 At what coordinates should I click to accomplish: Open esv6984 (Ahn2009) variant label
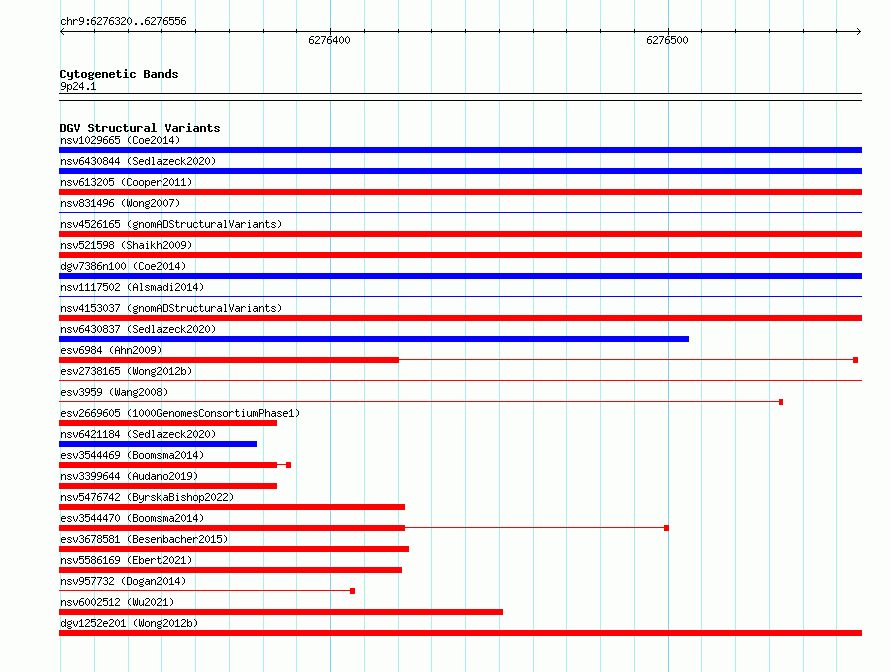click(111, 350)
